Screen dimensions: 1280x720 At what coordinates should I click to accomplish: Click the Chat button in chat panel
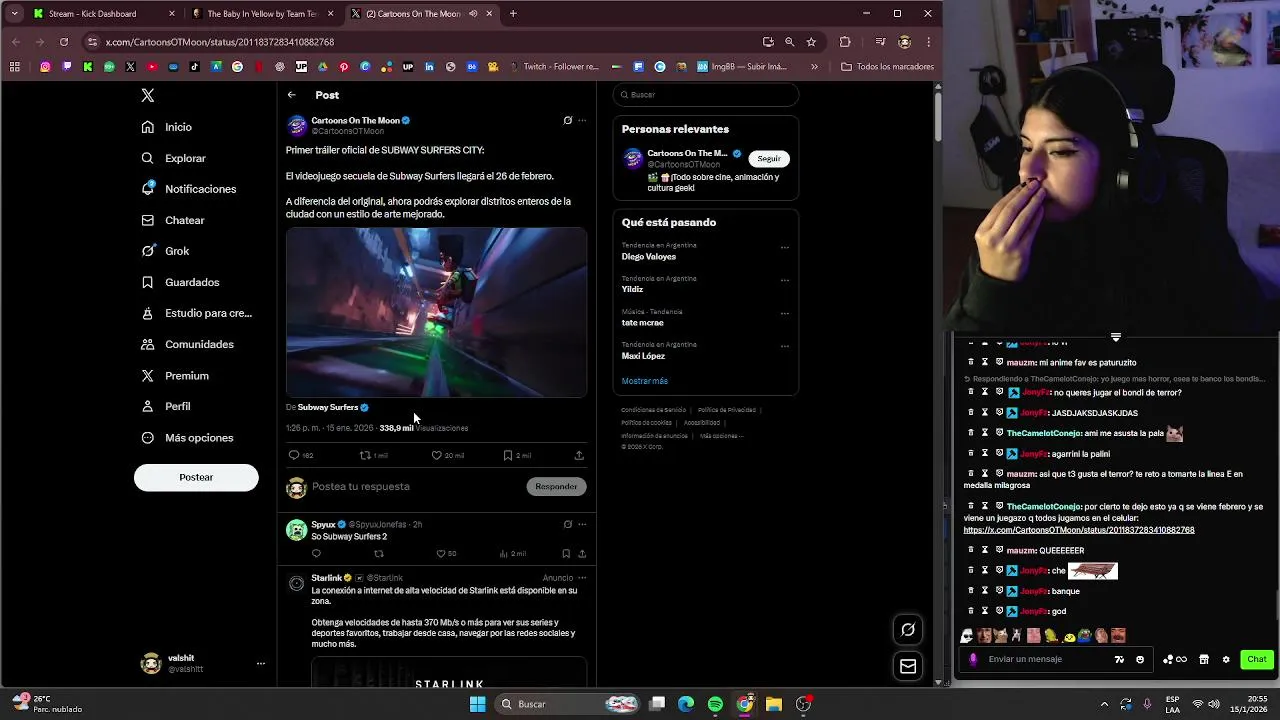pyautogui.click(x=1257, y=659)
